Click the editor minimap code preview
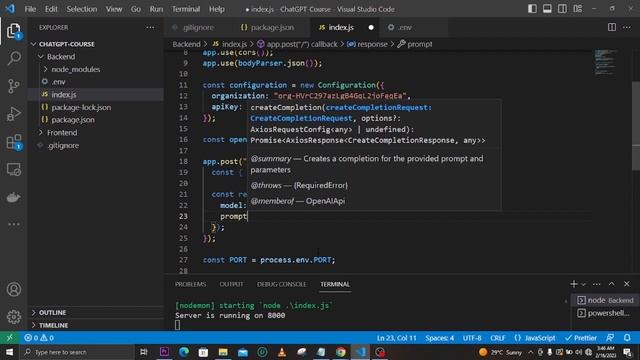The width and height of the screenshot is (640, 360). click(605, 62)
